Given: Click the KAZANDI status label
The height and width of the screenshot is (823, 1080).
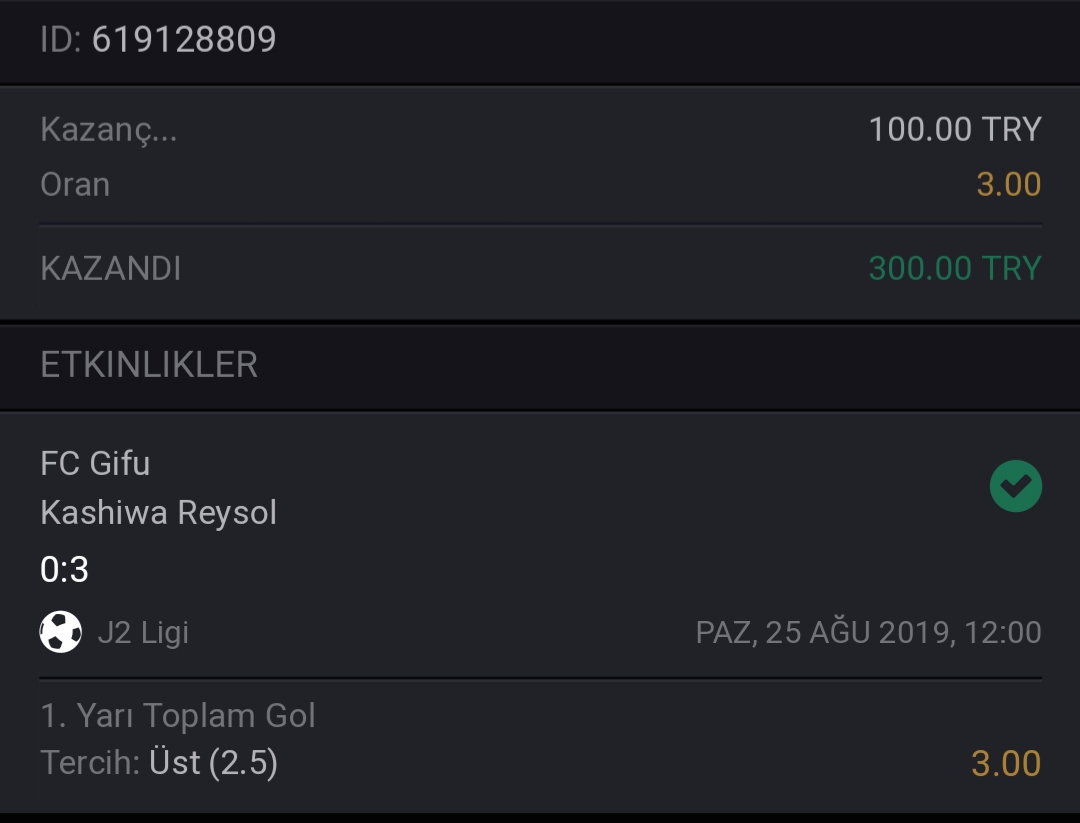Looking at the screenshot, I should pos(111,269).
